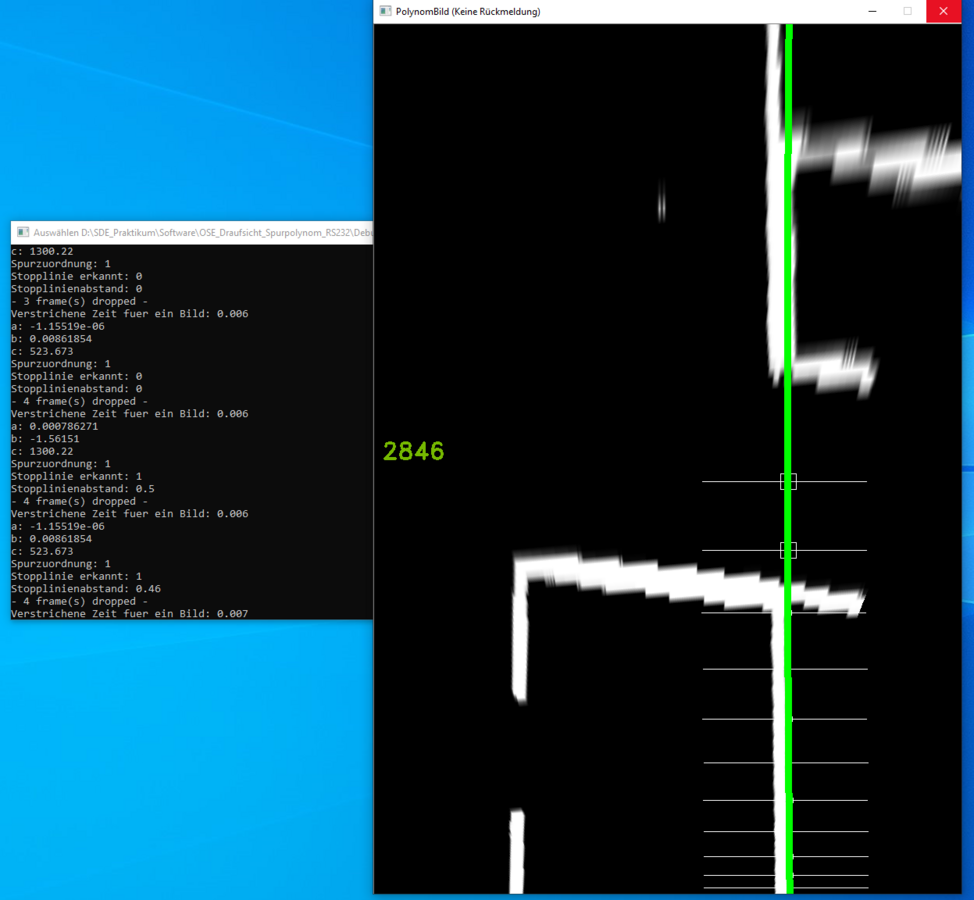
Task: Click the maximize button of PolynomBild
Action: point(908,11)
